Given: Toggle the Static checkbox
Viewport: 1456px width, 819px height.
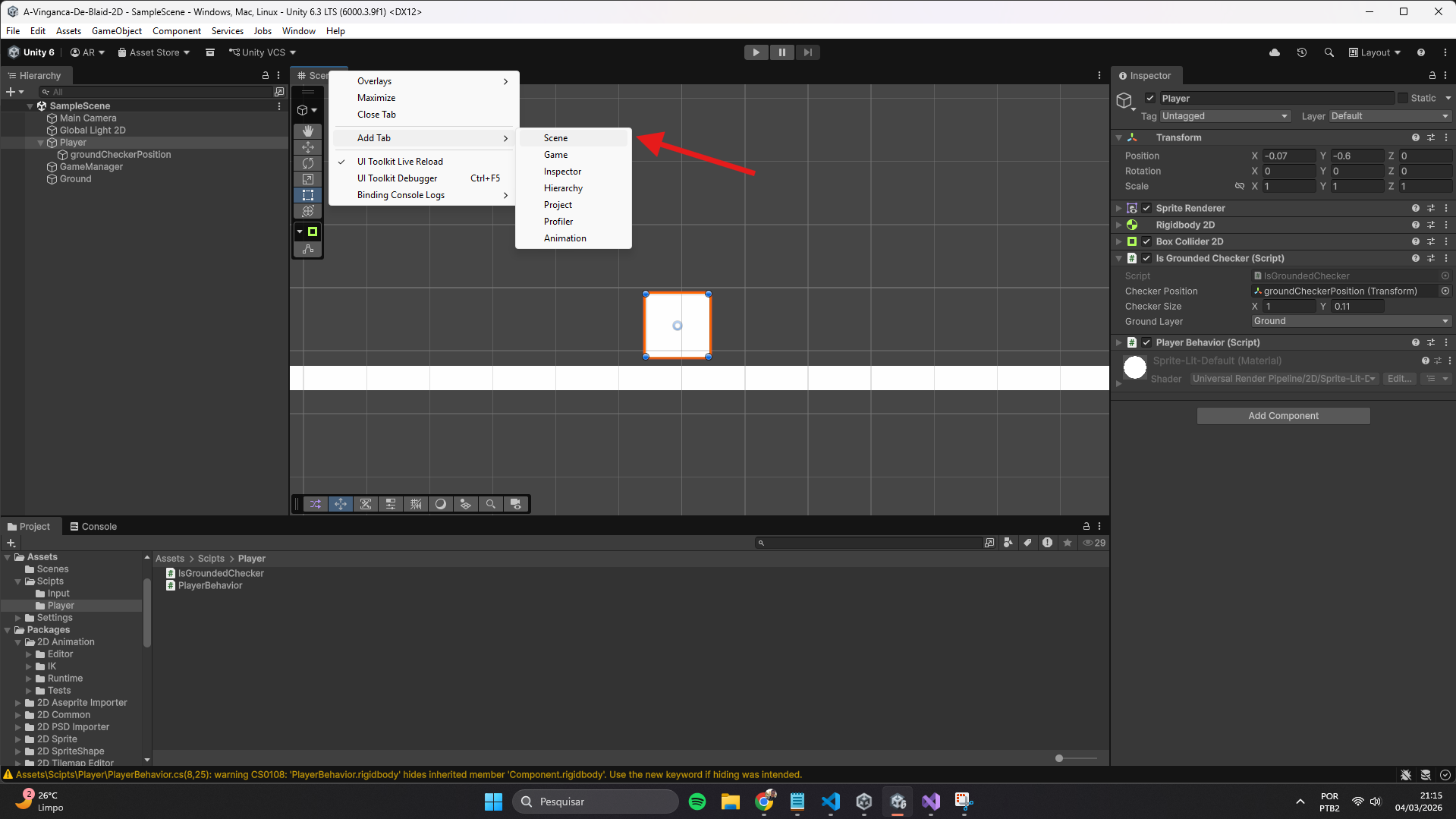Looking at the screenshot, I should click(1403, 98).
